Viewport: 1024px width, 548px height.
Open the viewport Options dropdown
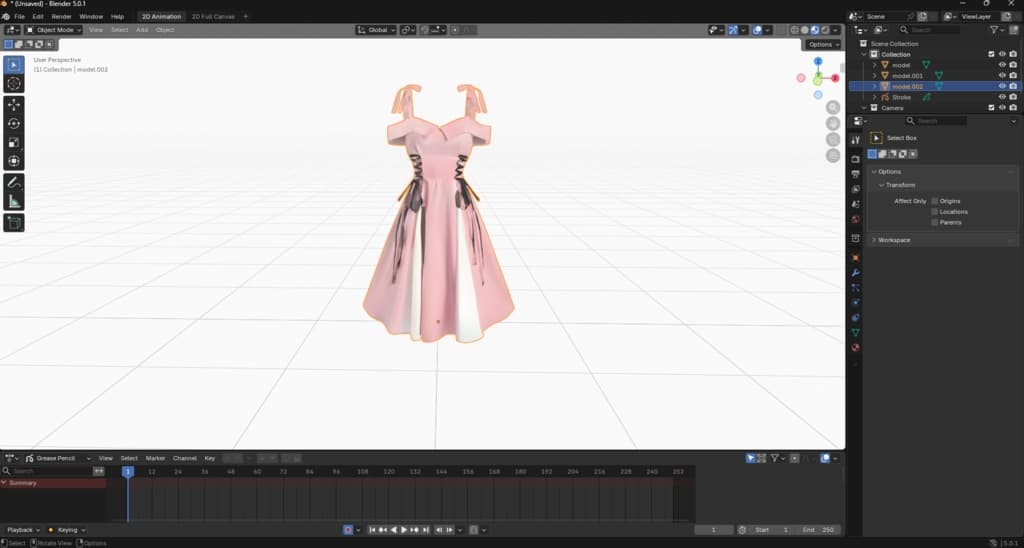823,44
